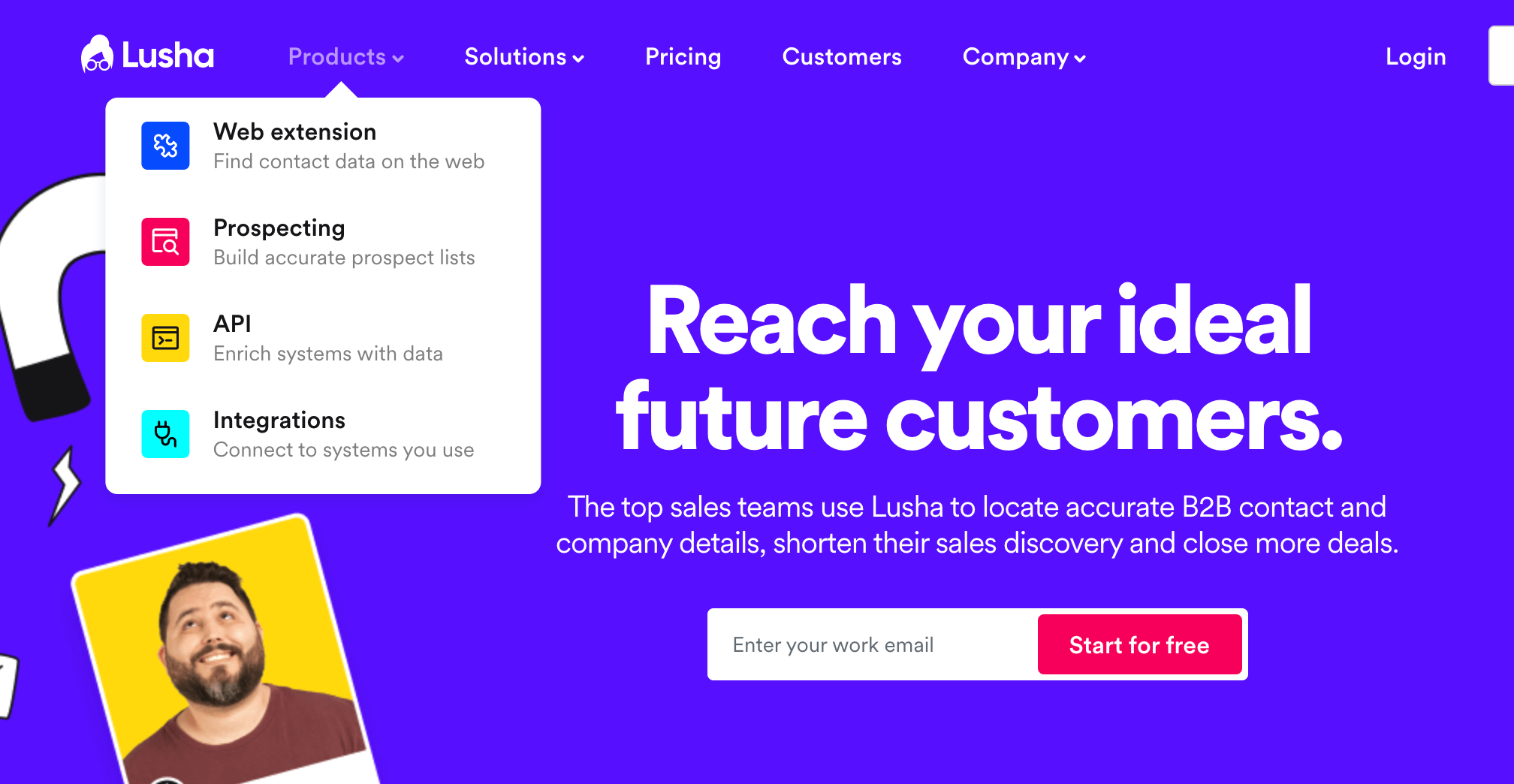Select the API terminal icon

(x=164, y=337)
